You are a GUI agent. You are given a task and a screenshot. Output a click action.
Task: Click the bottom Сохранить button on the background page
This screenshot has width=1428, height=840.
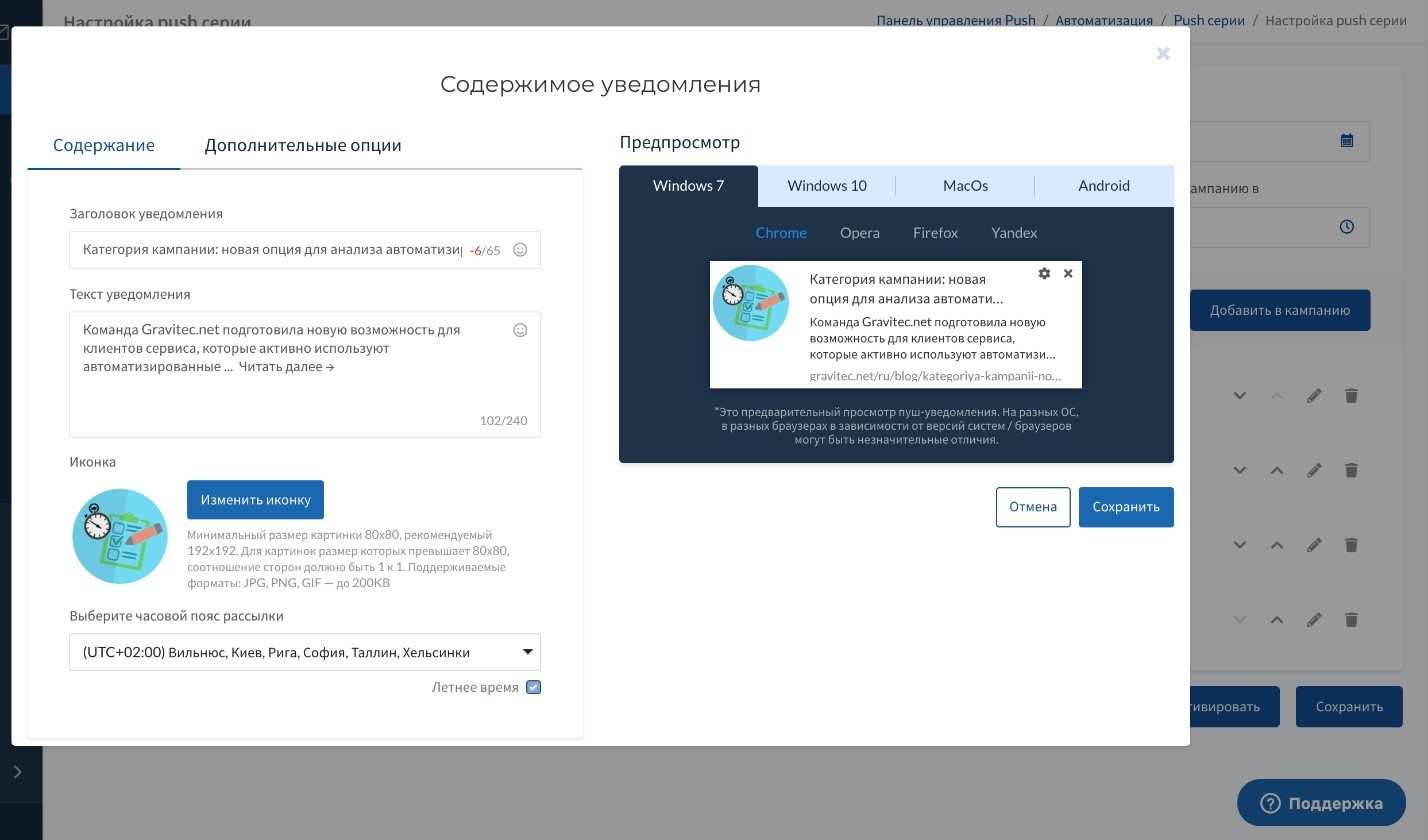1349,707
